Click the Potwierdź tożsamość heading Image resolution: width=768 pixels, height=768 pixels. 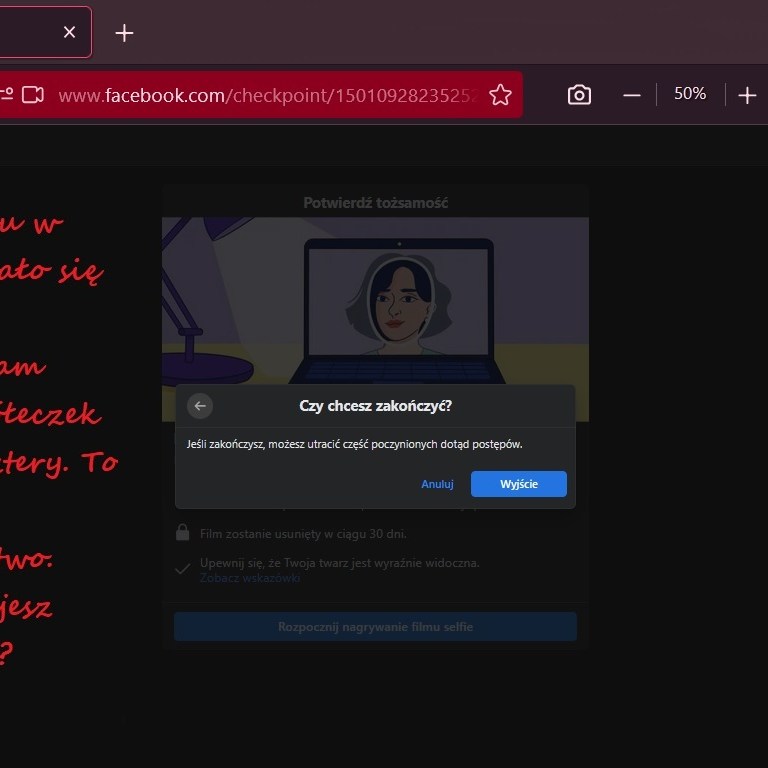pos(375,203)
